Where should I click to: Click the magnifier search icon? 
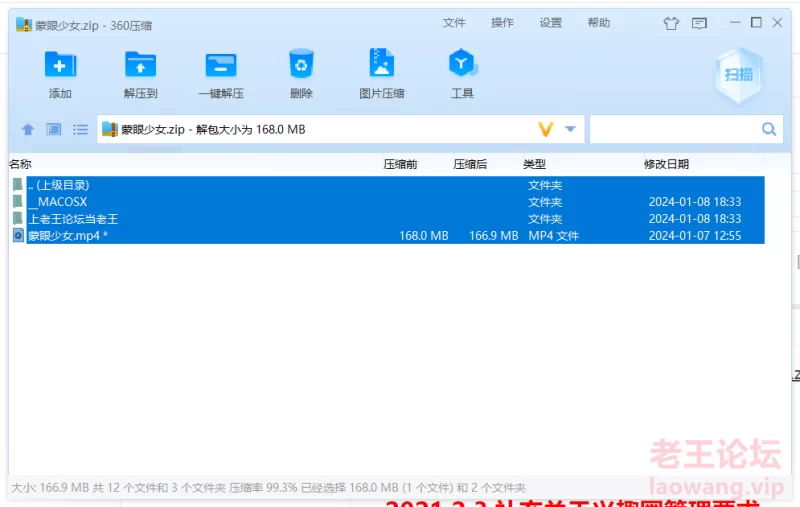(x=769, y=129)
